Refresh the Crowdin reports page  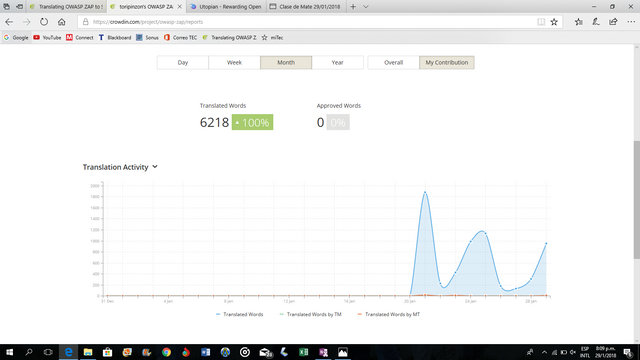[x=44, y=22]
